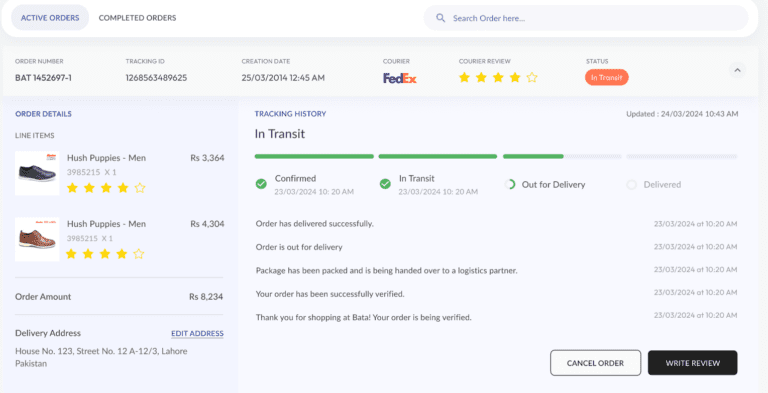Click the search magnifier icon
The image size is (768, 393).
tap(441, 18)
